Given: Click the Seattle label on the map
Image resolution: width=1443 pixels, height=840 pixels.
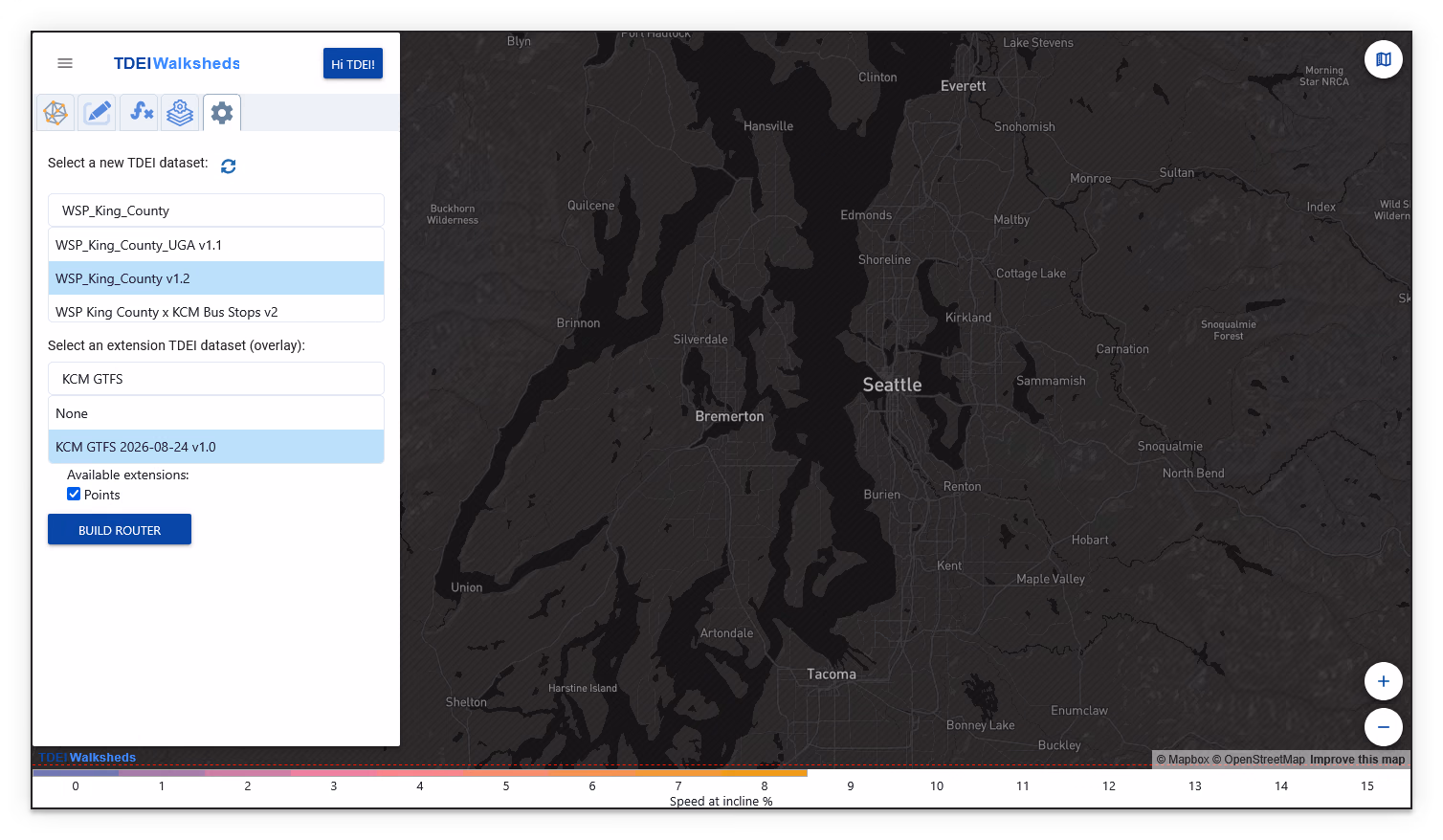Looking at the screenshot, I should point(892,385).
